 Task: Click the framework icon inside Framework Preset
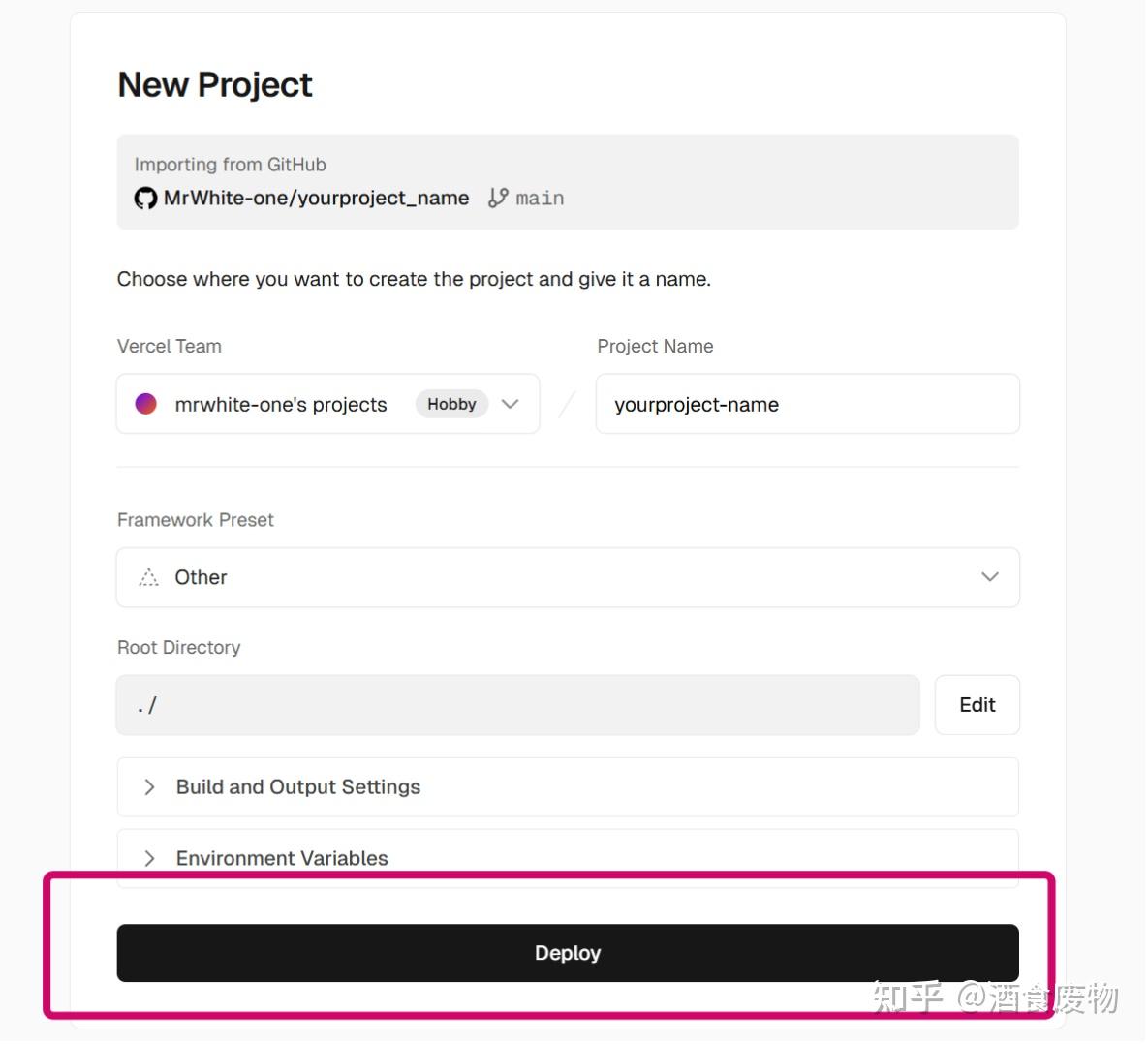pos(147,577)
